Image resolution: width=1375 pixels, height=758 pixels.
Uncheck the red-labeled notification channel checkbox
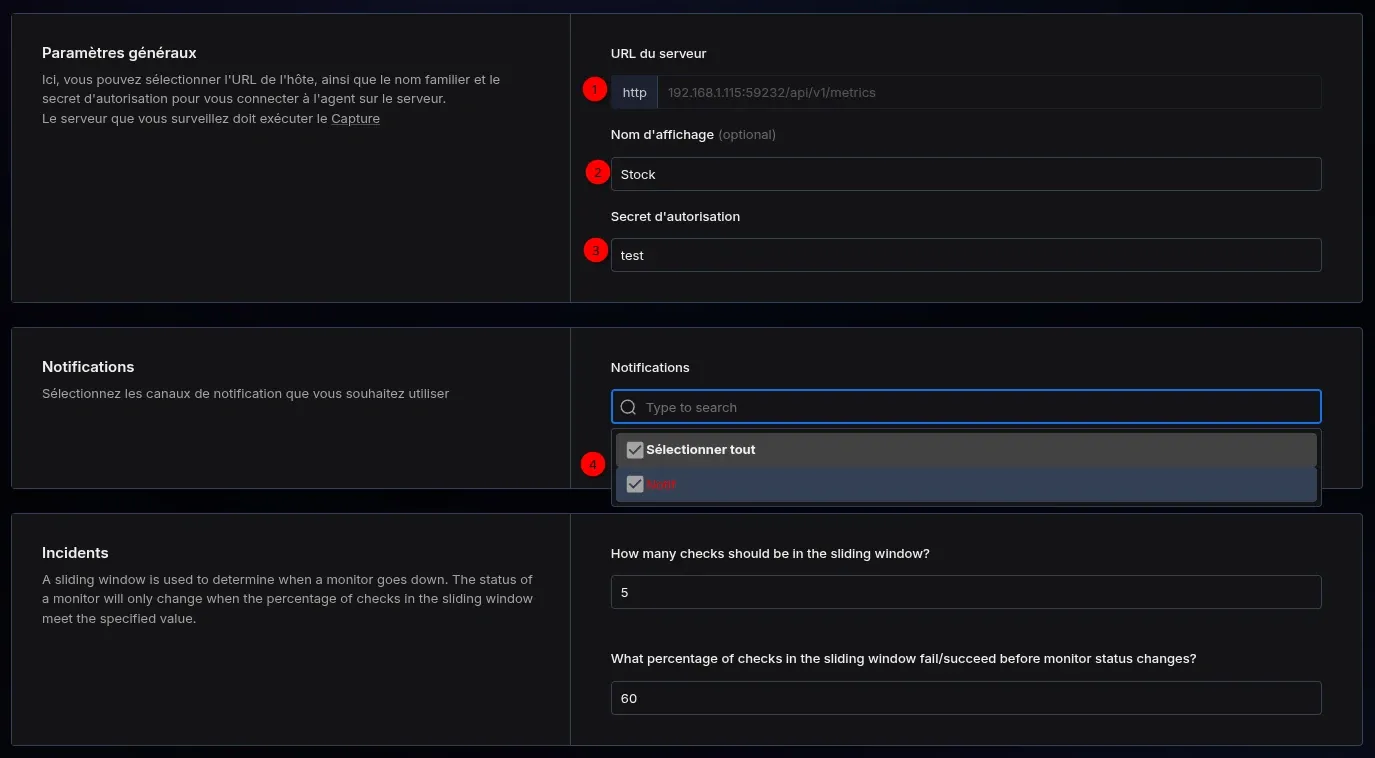pos(634,484)
